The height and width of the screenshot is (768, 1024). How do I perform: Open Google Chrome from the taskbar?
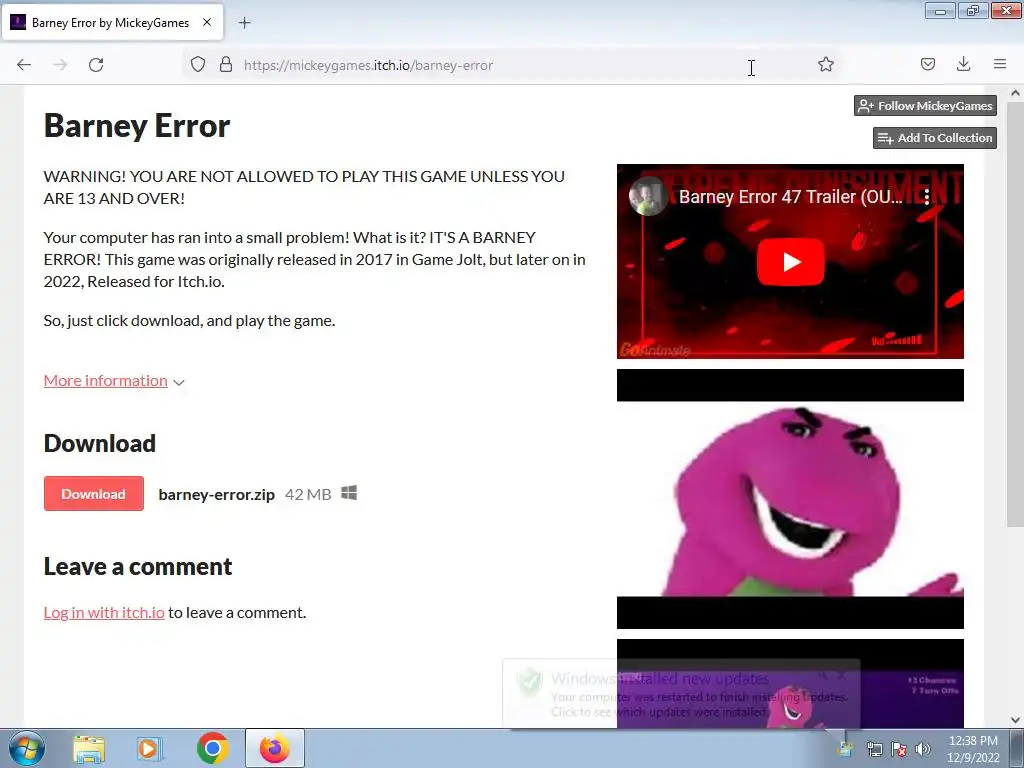212,748
